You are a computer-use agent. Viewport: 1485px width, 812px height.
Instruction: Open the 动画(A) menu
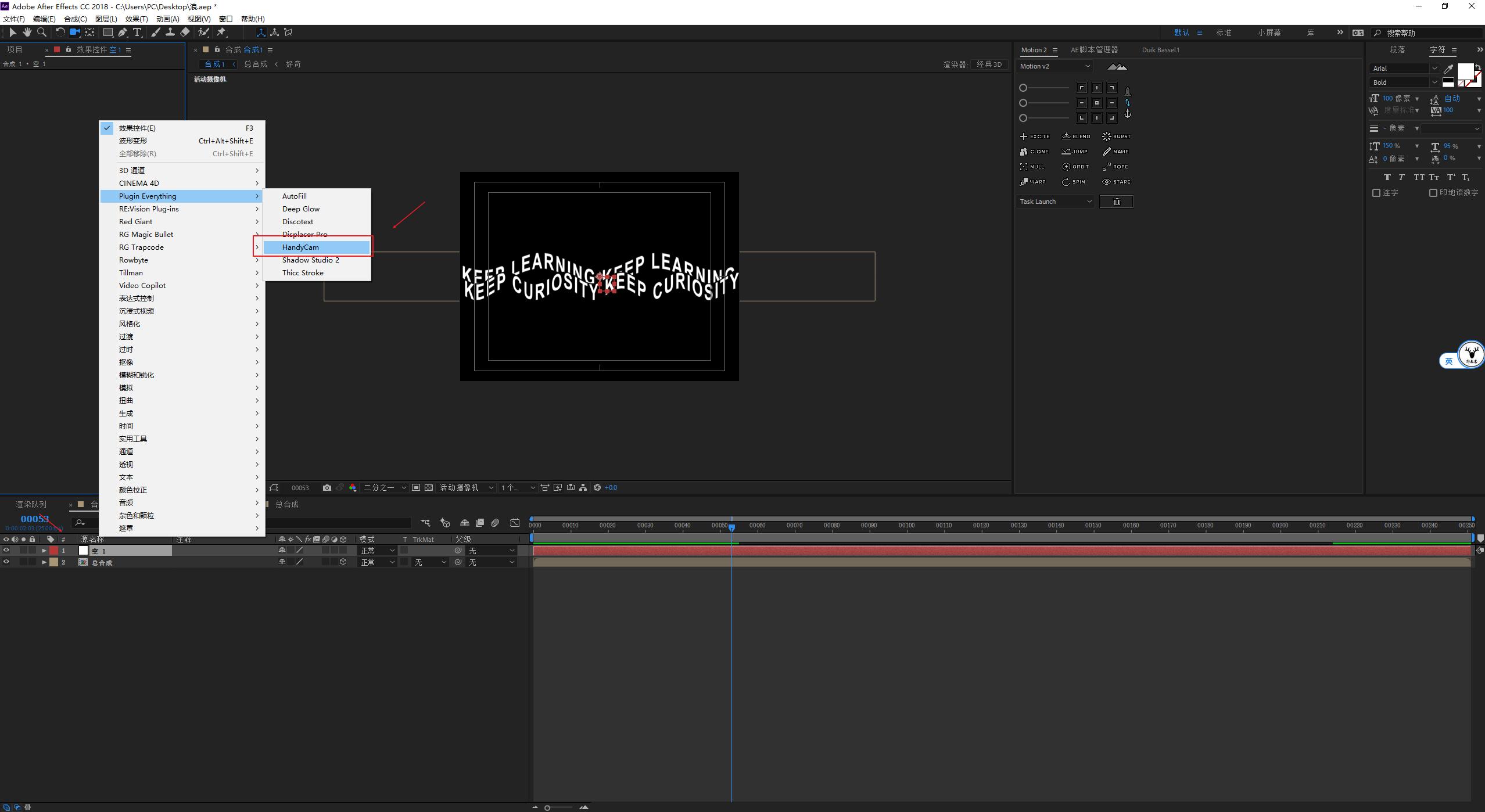167,19
